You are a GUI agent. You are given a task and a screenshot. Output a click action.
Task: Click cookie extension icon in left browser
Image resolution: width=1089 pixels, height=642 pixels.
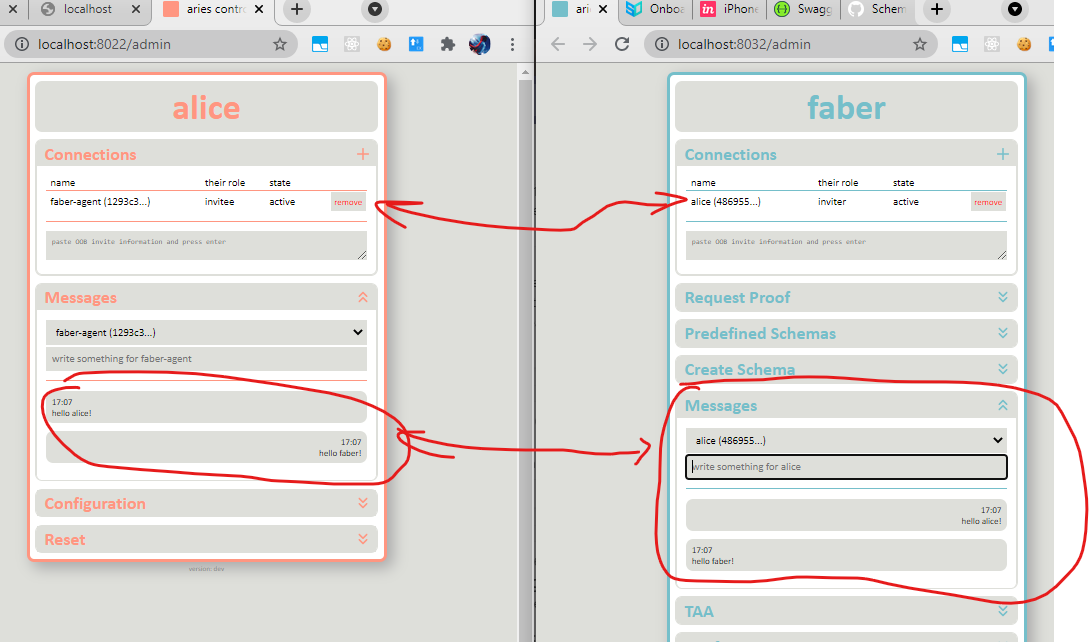pyautogui.click(x=384, y=44)
